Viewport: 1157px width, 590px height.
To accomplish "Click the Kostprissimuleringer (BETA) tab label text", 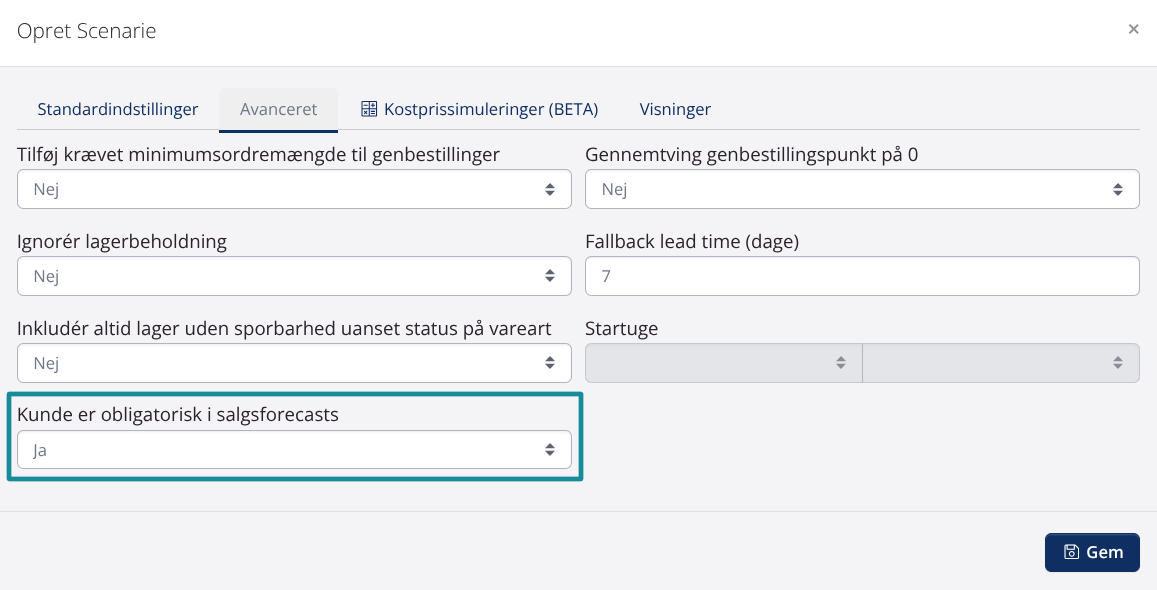I will (491, 109).
